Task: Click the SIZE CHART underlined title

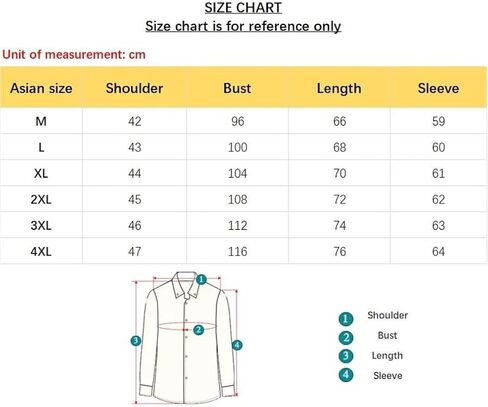Action: pos(243,8)
